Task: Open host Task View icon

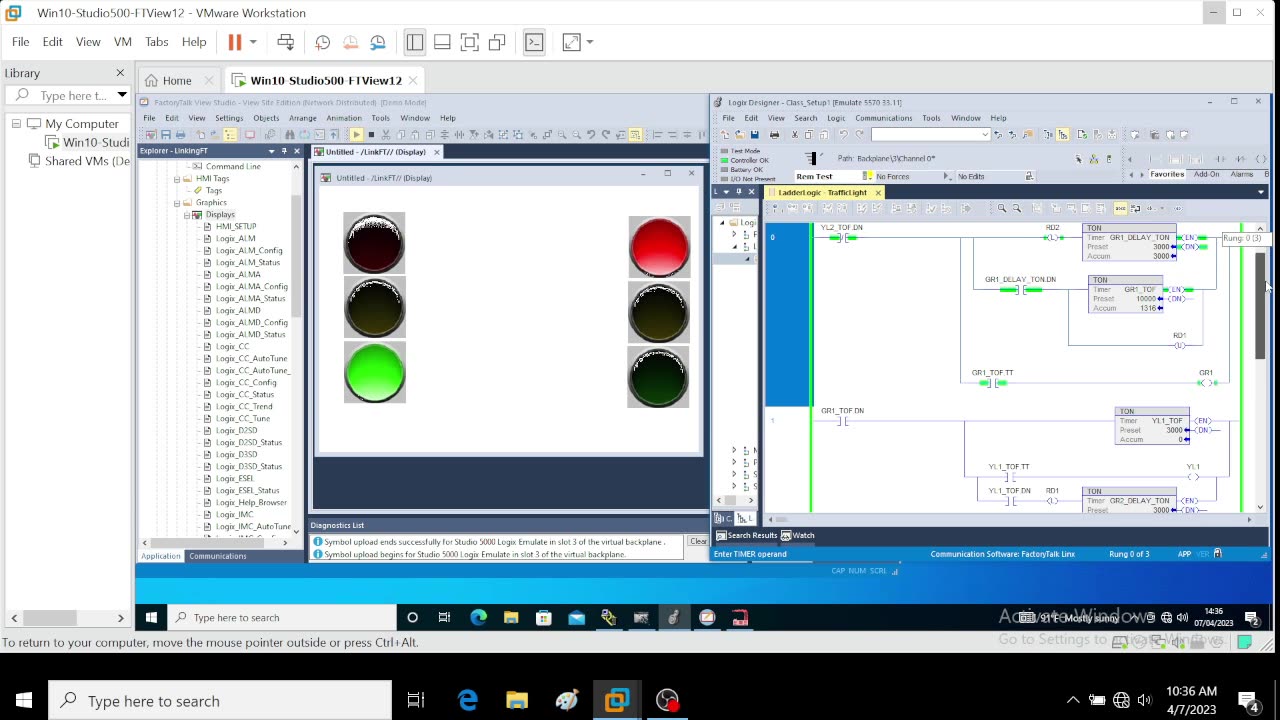Action: pos(416,701)
